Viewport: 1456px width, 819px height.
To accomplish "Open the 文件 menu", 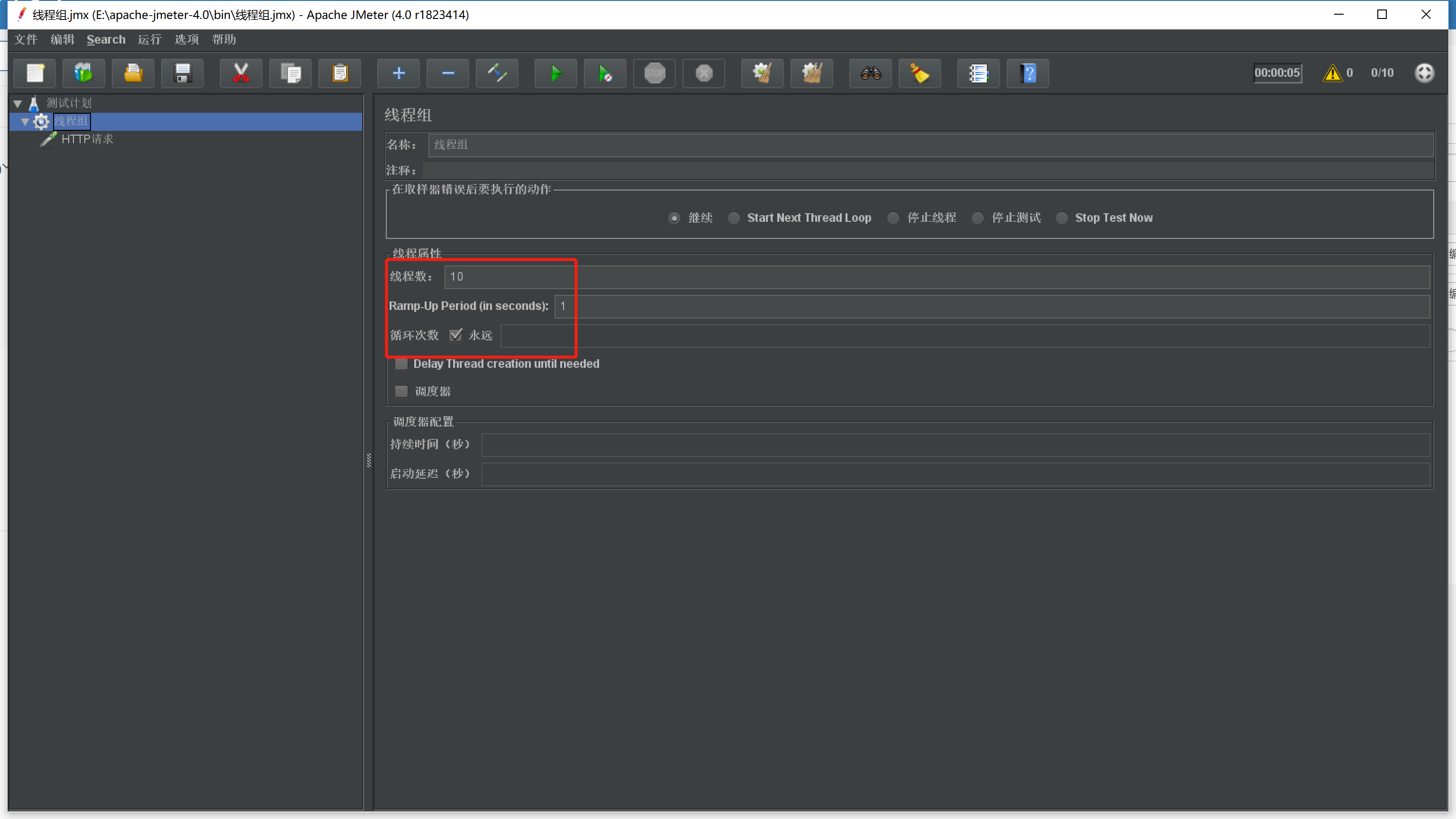I will click(26, 39).
